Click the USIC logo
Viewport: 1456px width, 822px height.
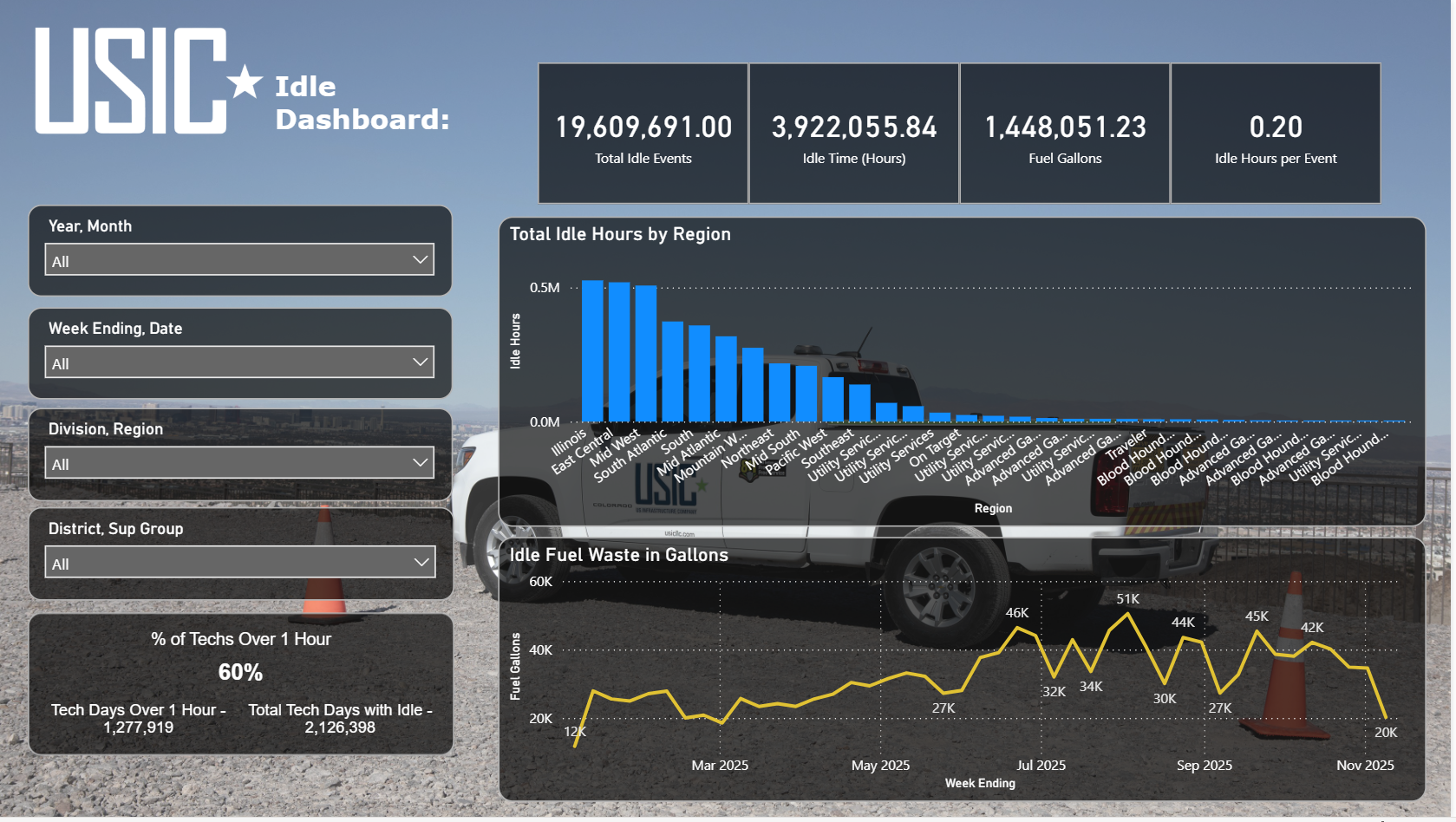(148, 81)
